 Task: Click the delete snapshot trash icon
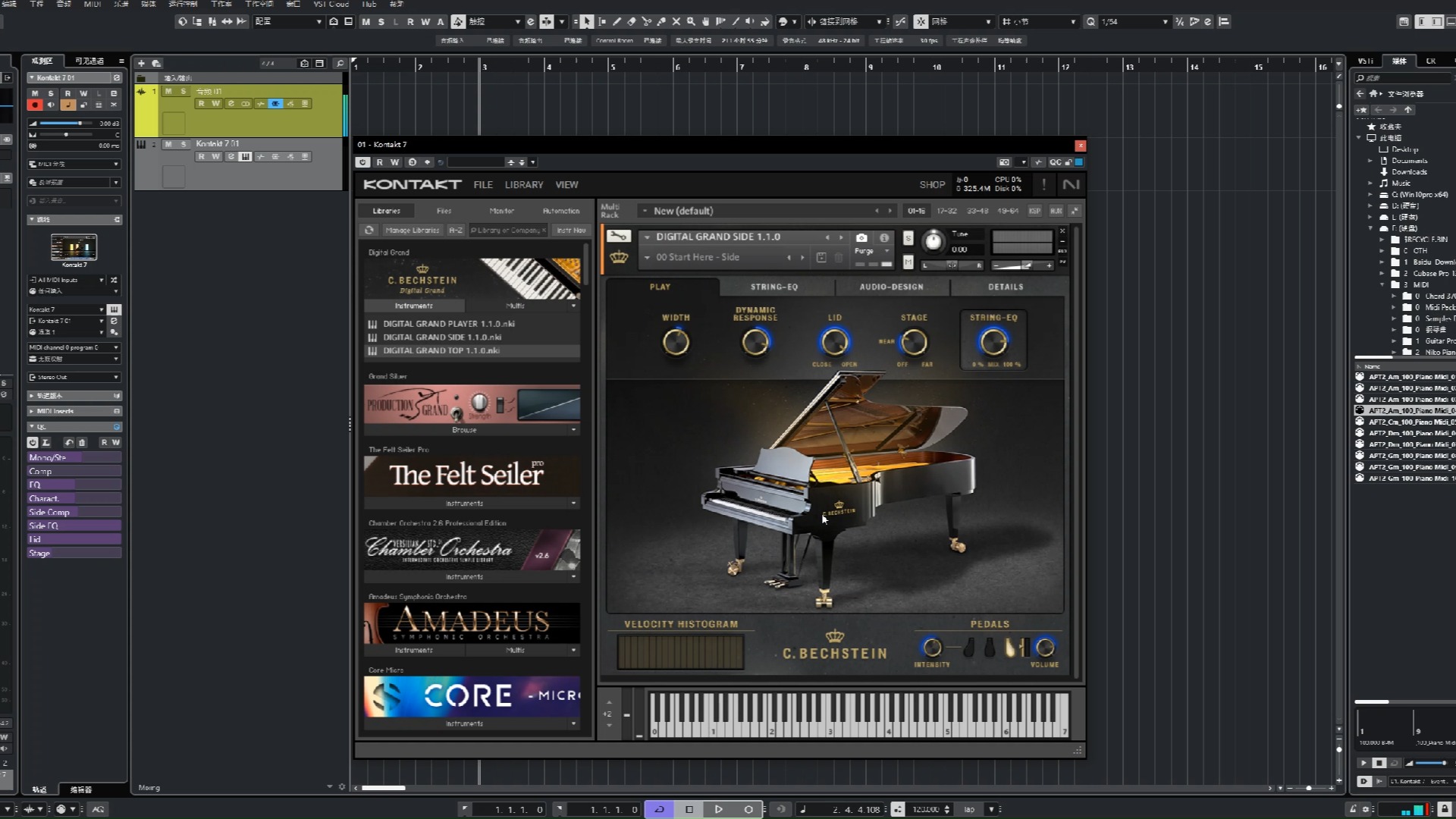pyautogui.click(x=839, y=258)
